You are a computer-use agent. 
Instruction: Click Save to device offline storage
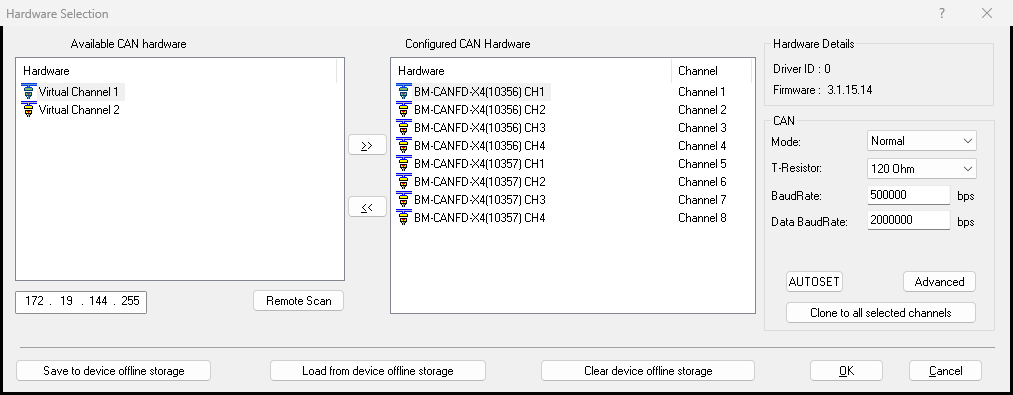click(114, 371)
